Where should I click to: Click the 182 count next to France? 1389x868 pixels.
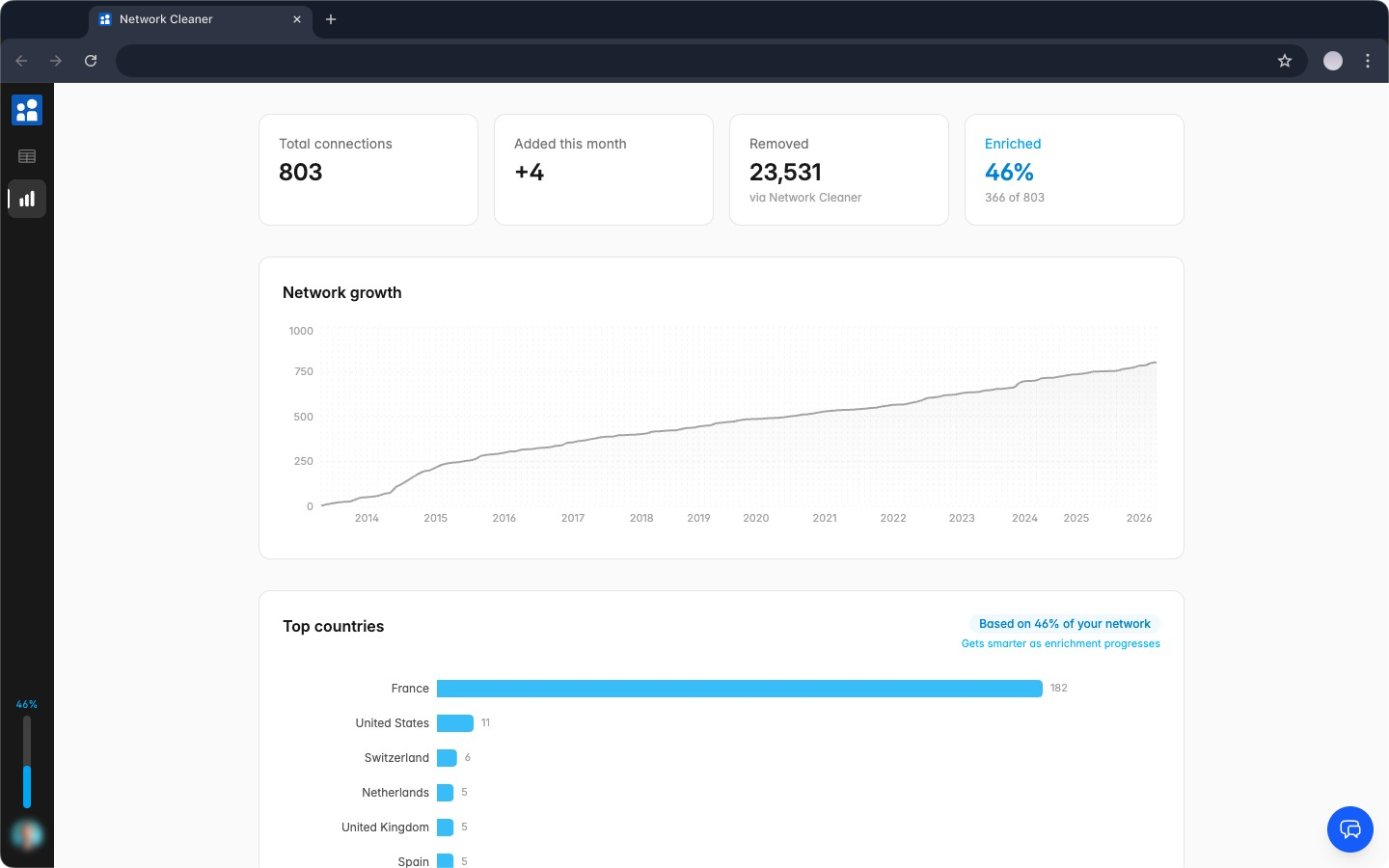pos(1059,689)
